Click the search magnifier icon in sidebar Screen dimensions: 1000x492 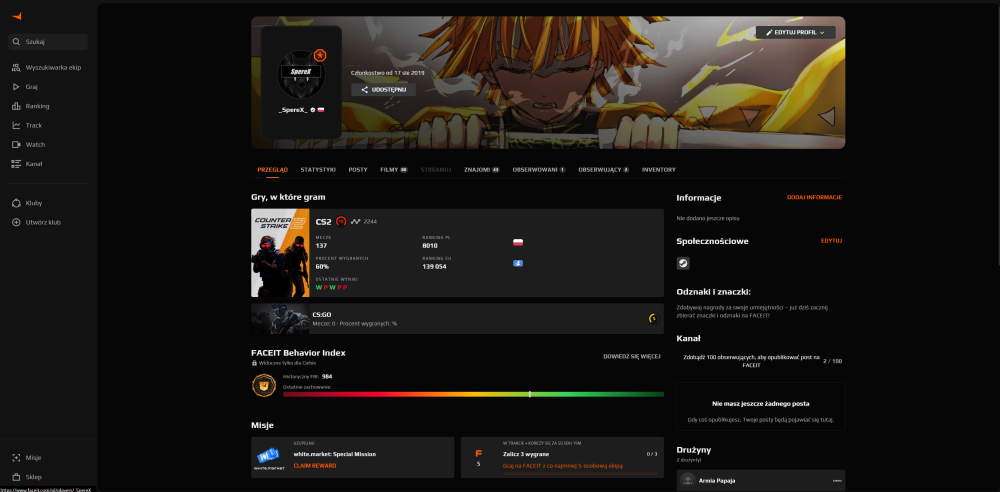click(17, 41)
